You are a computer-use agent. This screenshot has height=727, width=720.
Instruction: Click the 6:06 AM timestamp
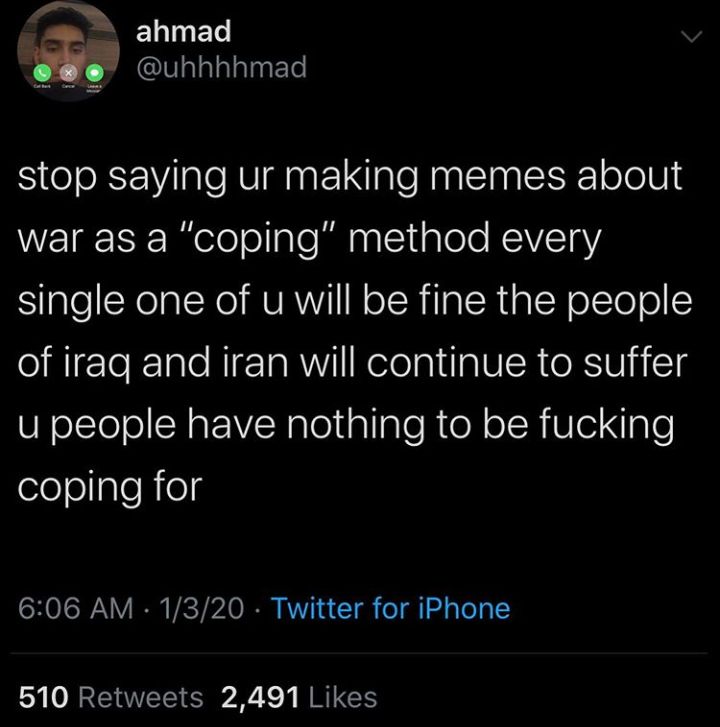[76, 608]
